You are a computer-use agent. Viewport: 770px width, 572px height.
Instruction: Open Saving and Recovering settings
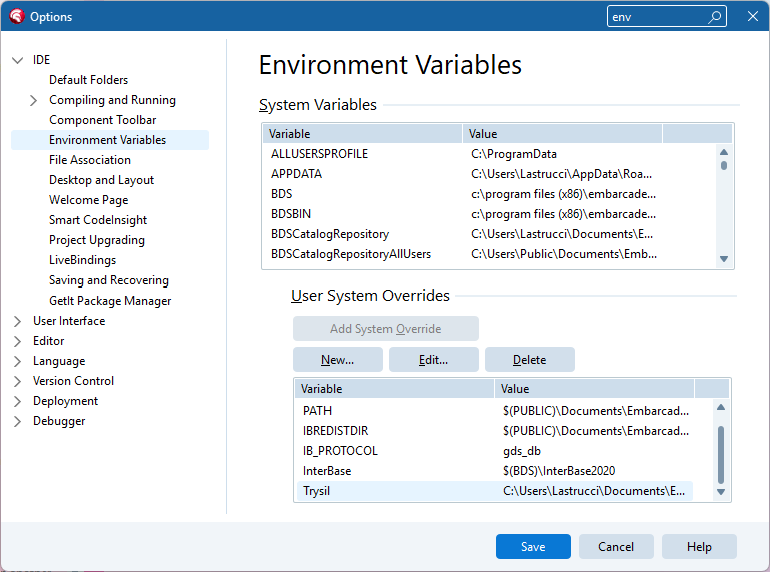[x=109, y=280]
